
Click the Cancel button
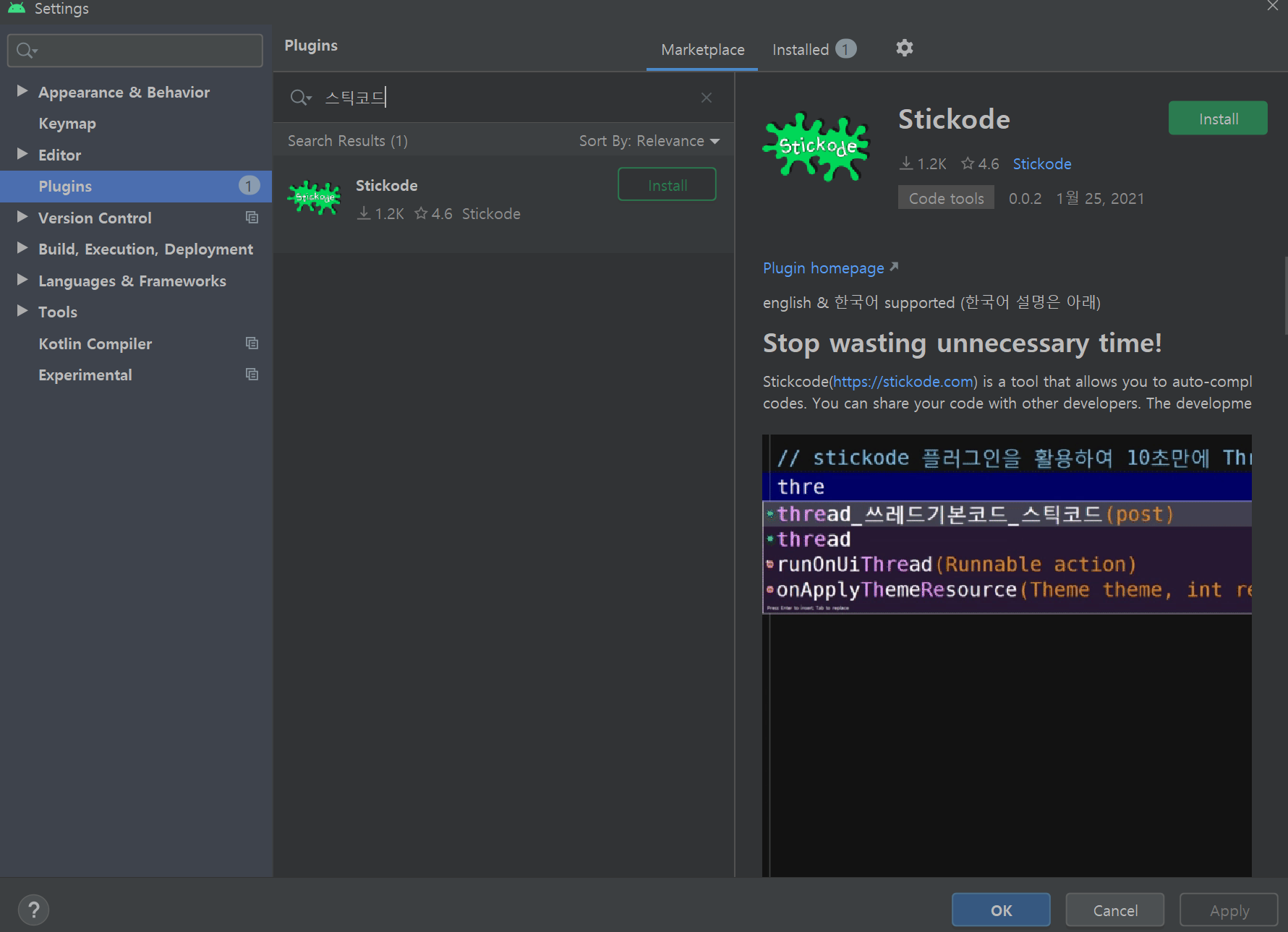point(1114,910)
